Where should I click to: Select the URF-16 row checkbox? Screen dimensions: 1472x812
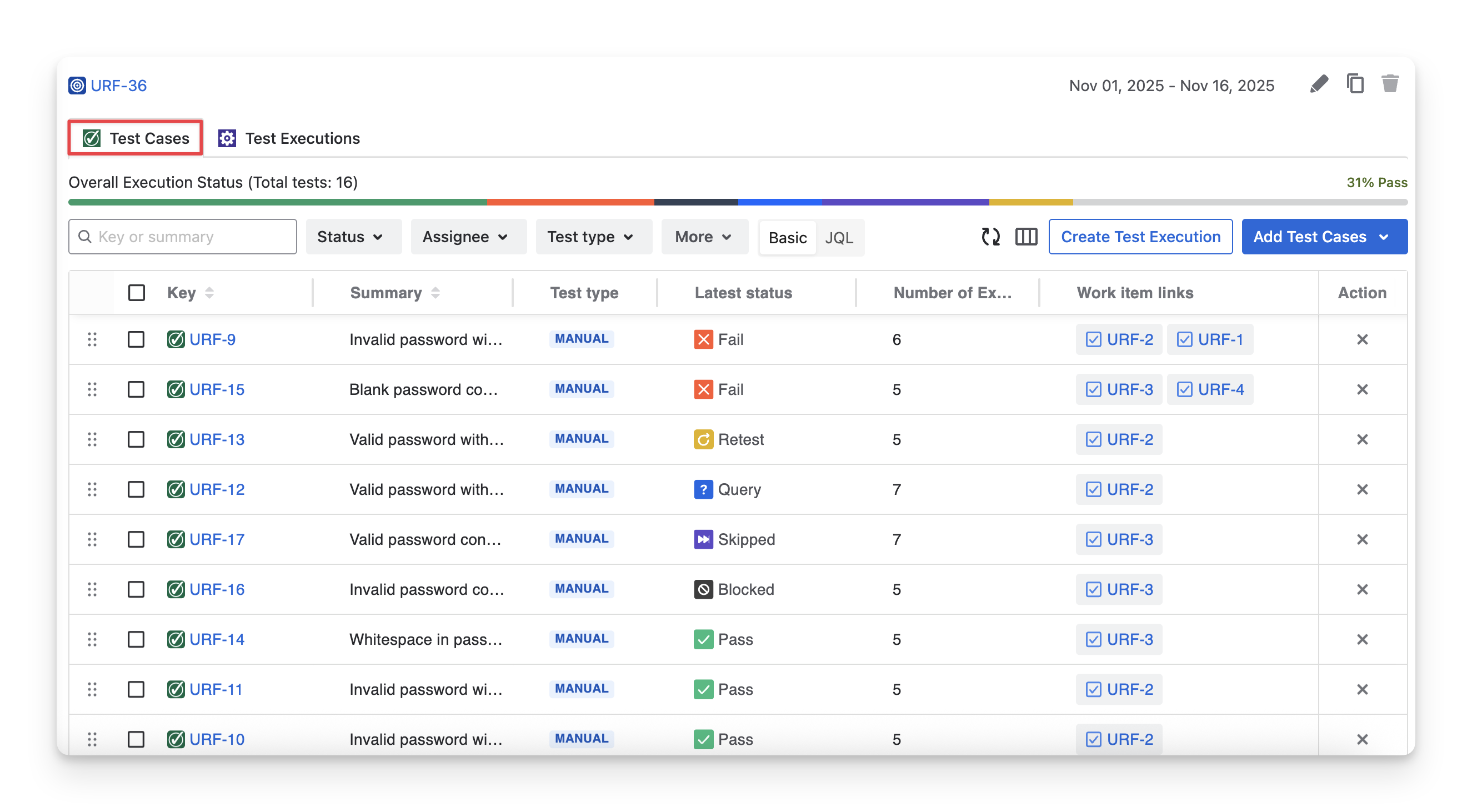(x=136, y=589)
